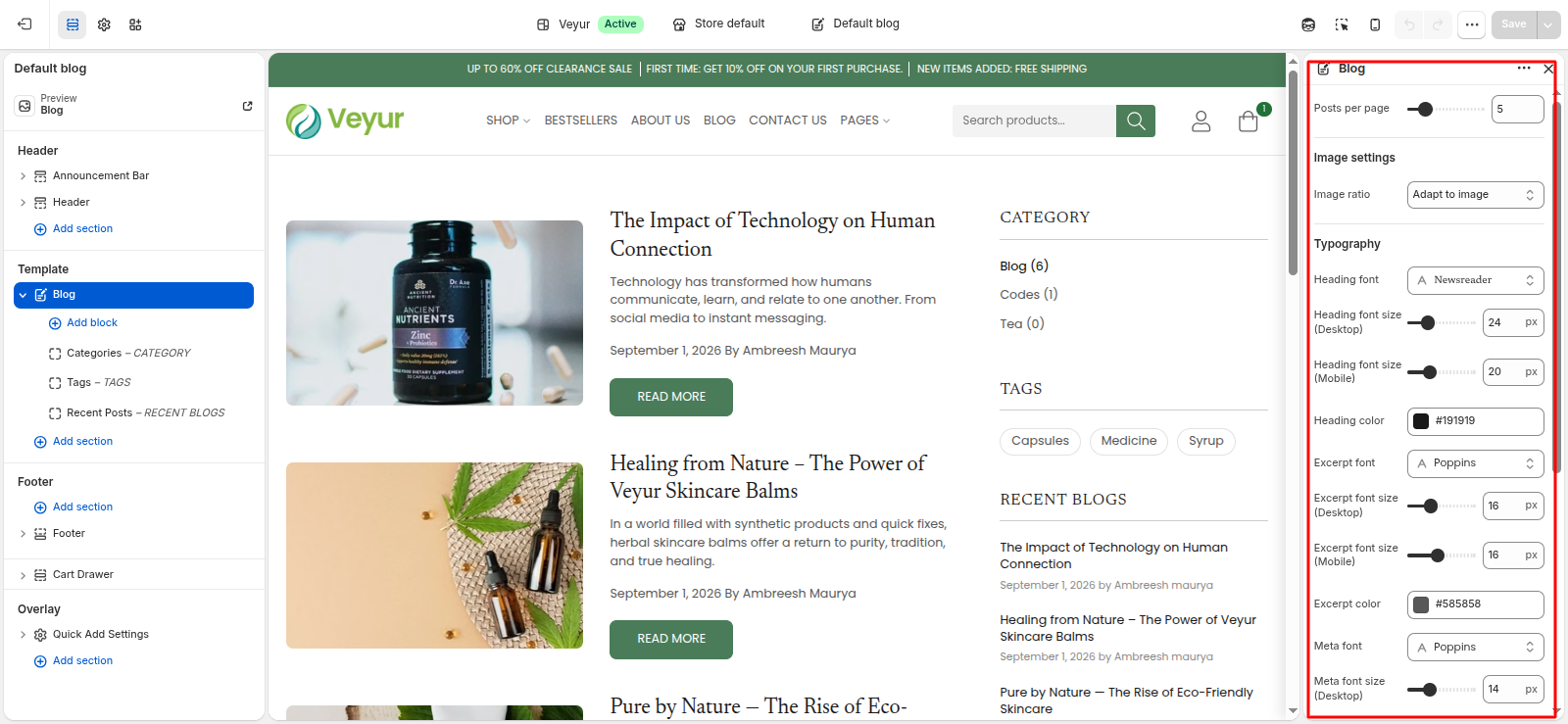Expand the Cart Drawer section
1568x724 pixels.
[23, 575]
